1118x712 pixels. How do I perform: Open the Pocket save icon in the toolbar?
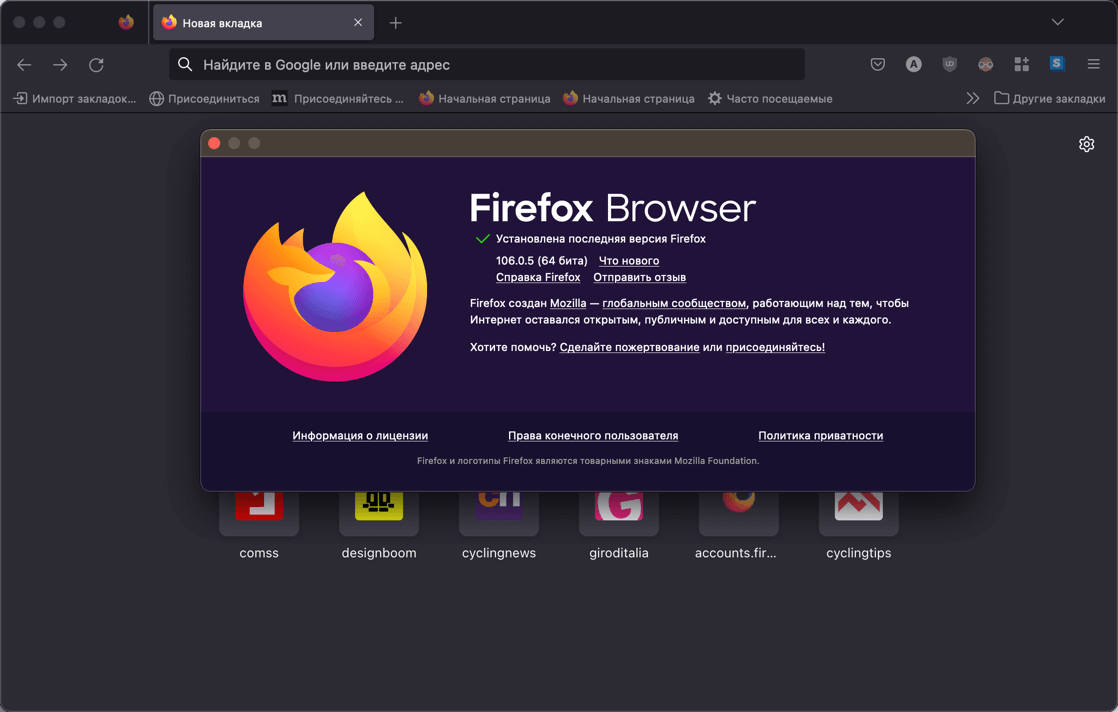[x=878, y=64]
